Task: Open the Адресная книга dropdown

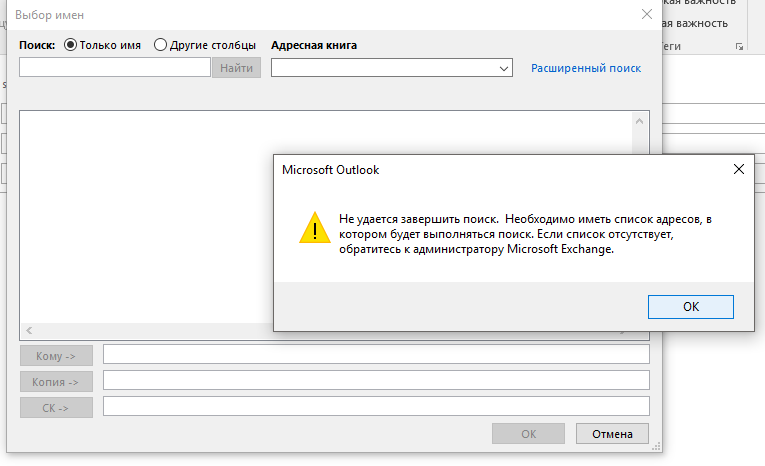Action: pos(392,68)
